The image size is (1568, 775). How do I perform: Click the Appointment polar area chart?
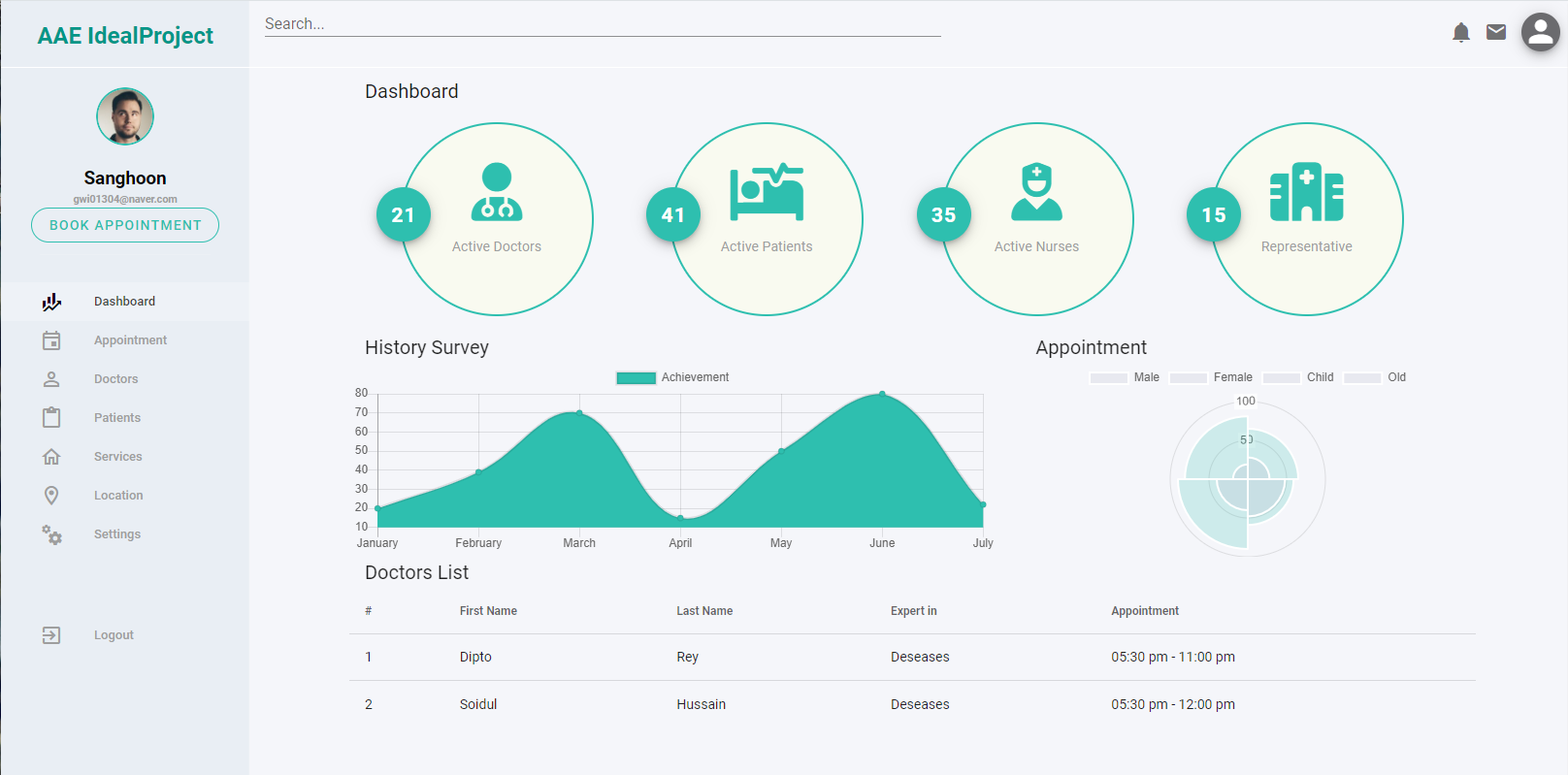1248,478
